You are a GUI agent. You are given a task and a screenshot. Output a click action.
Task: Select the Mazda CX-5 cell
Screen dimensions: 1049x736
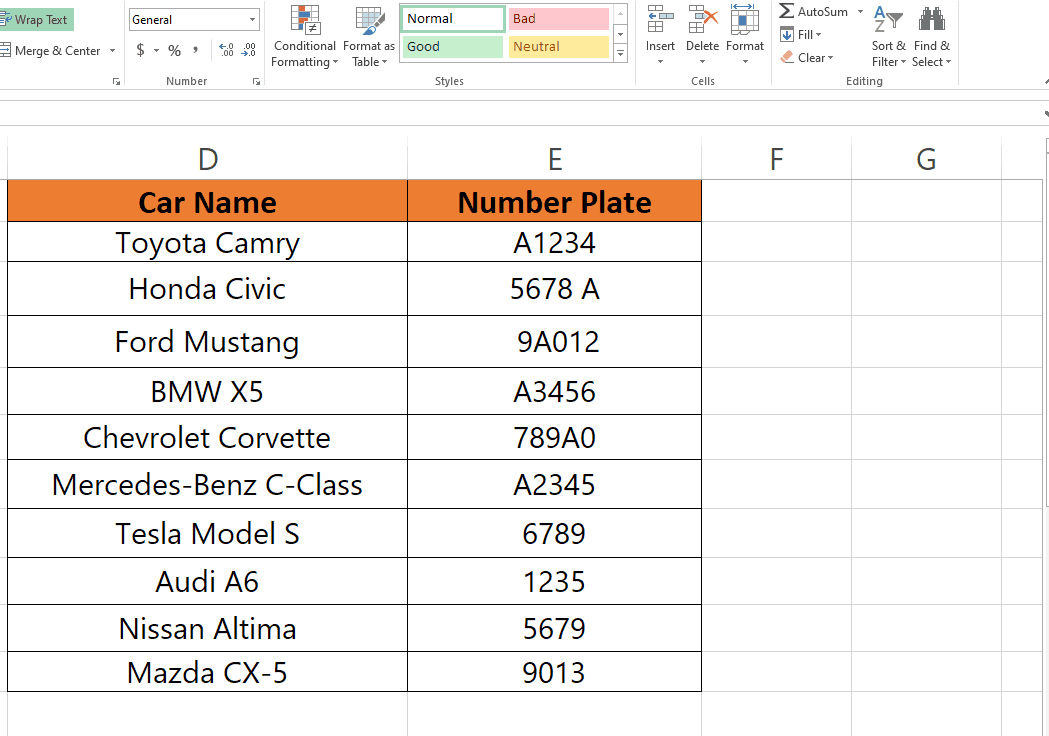click(207, 672)
